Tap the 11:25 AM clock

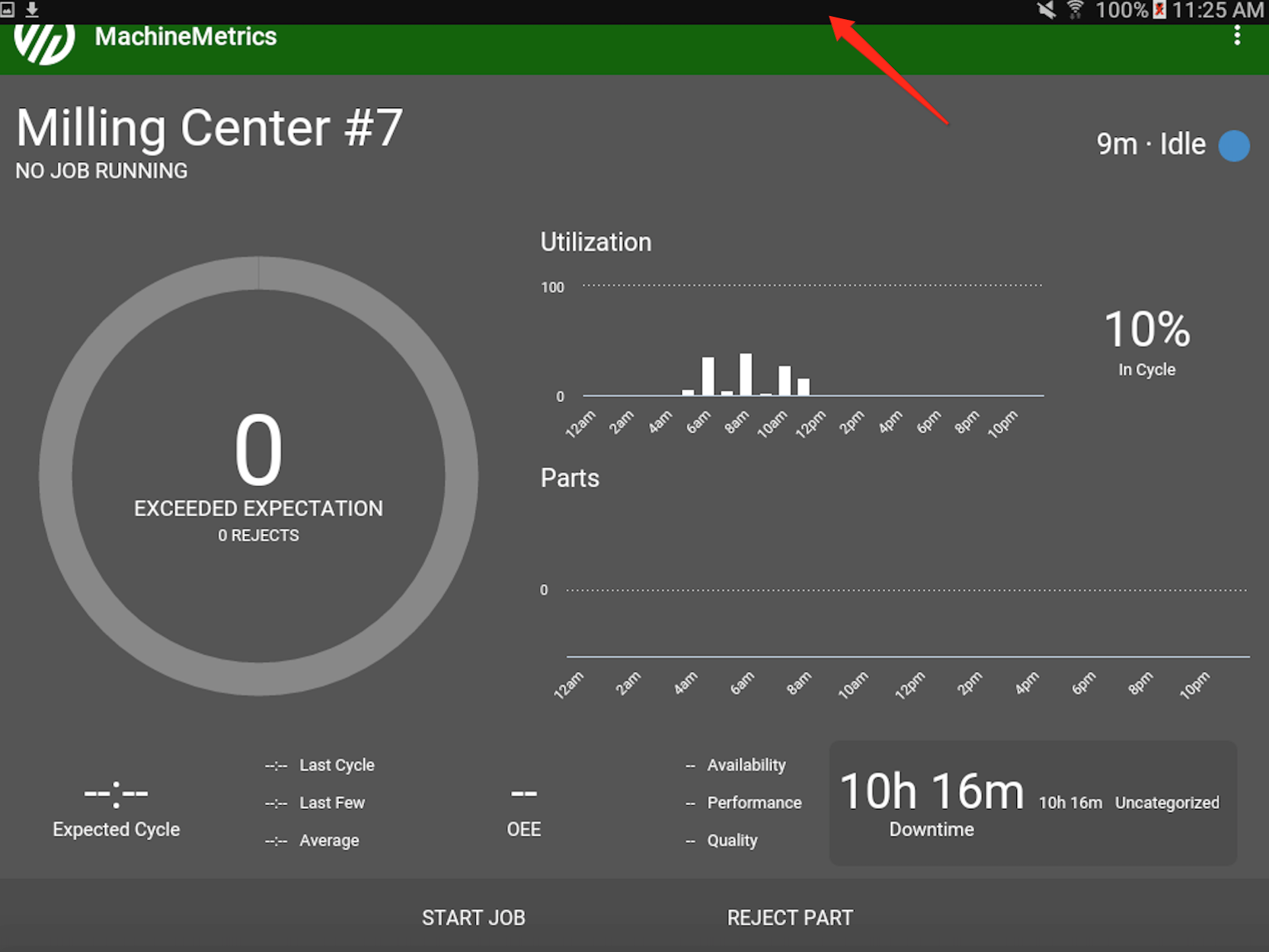[x=1218, y=10]
